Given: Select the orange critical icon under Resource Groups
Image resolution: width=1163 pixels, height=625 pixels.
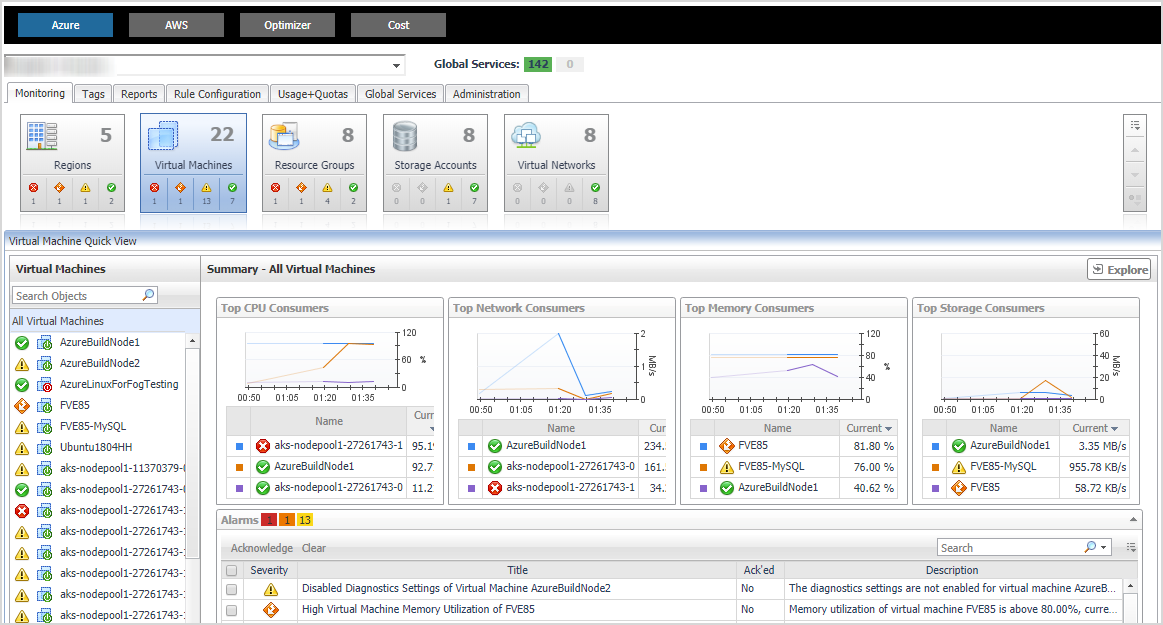Looking at the screenshot, I should coord(301,188).
